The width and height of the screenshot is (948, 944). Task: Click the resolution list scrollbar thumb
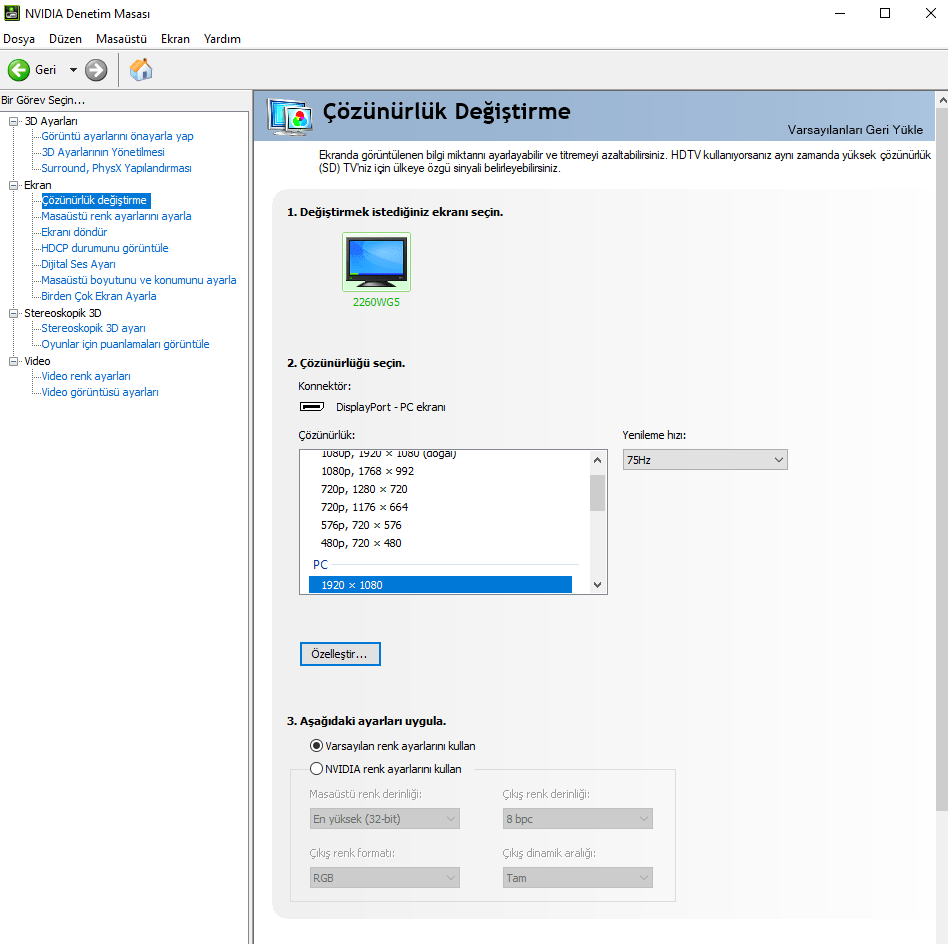(597, 493)
